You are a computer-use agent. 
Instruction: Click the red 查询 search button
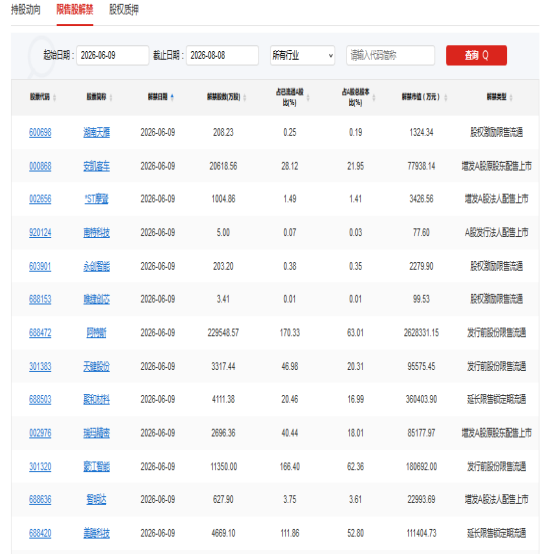[x=476, y=56]
